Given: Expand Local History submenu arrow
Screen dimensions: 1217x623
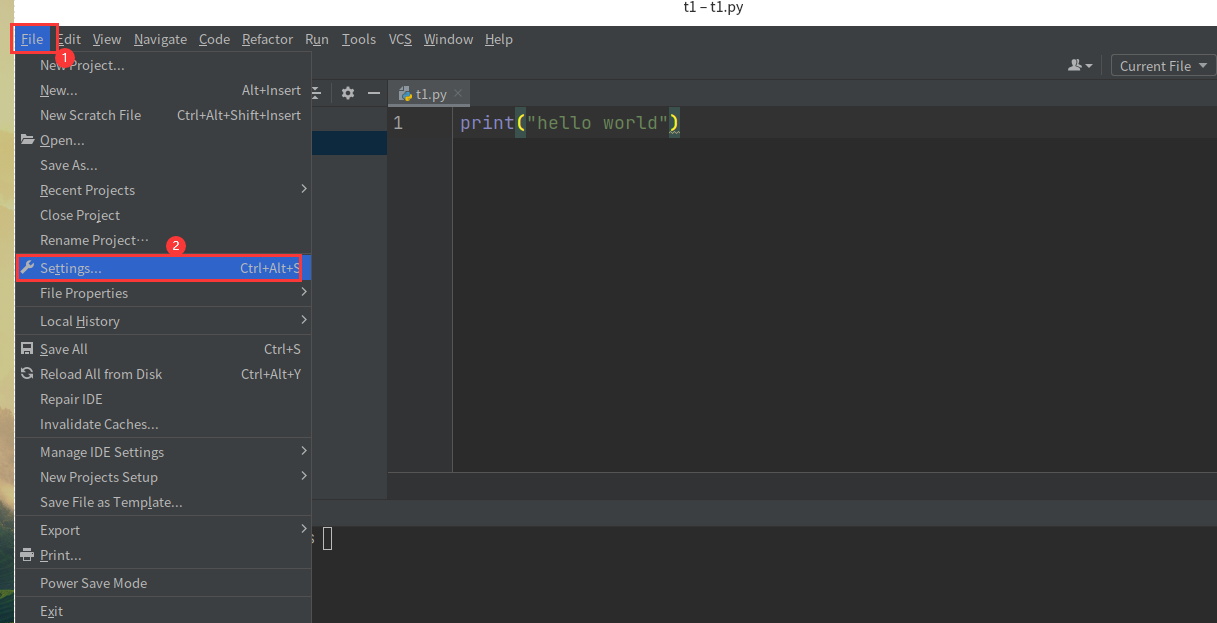Looking at the screenshot, I should click(x=304, y=320).
